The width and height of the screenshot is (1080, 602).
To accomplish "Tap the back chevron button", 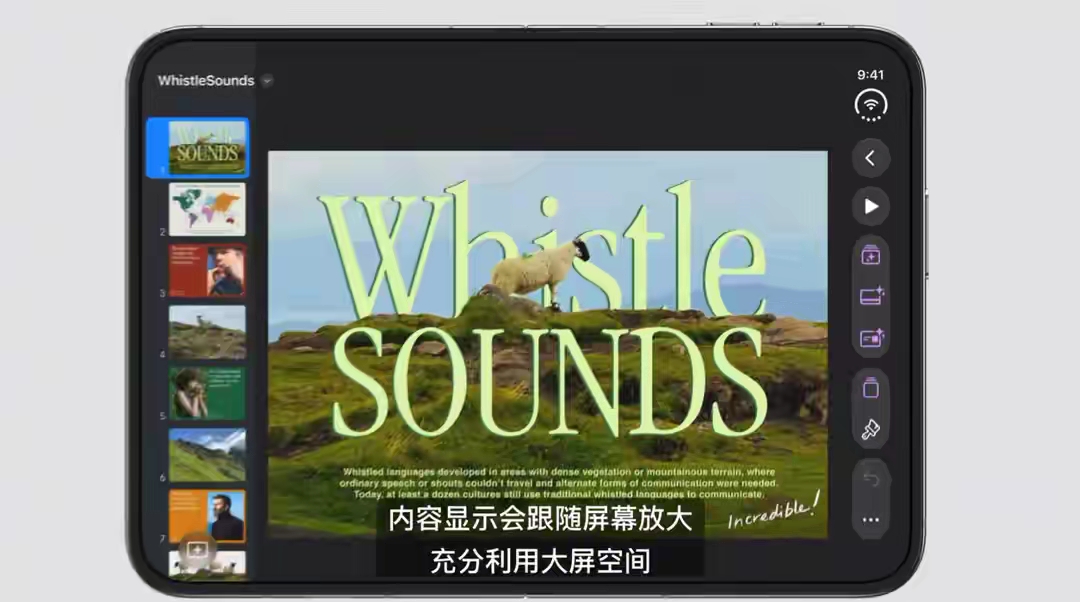I will (871, 158).
